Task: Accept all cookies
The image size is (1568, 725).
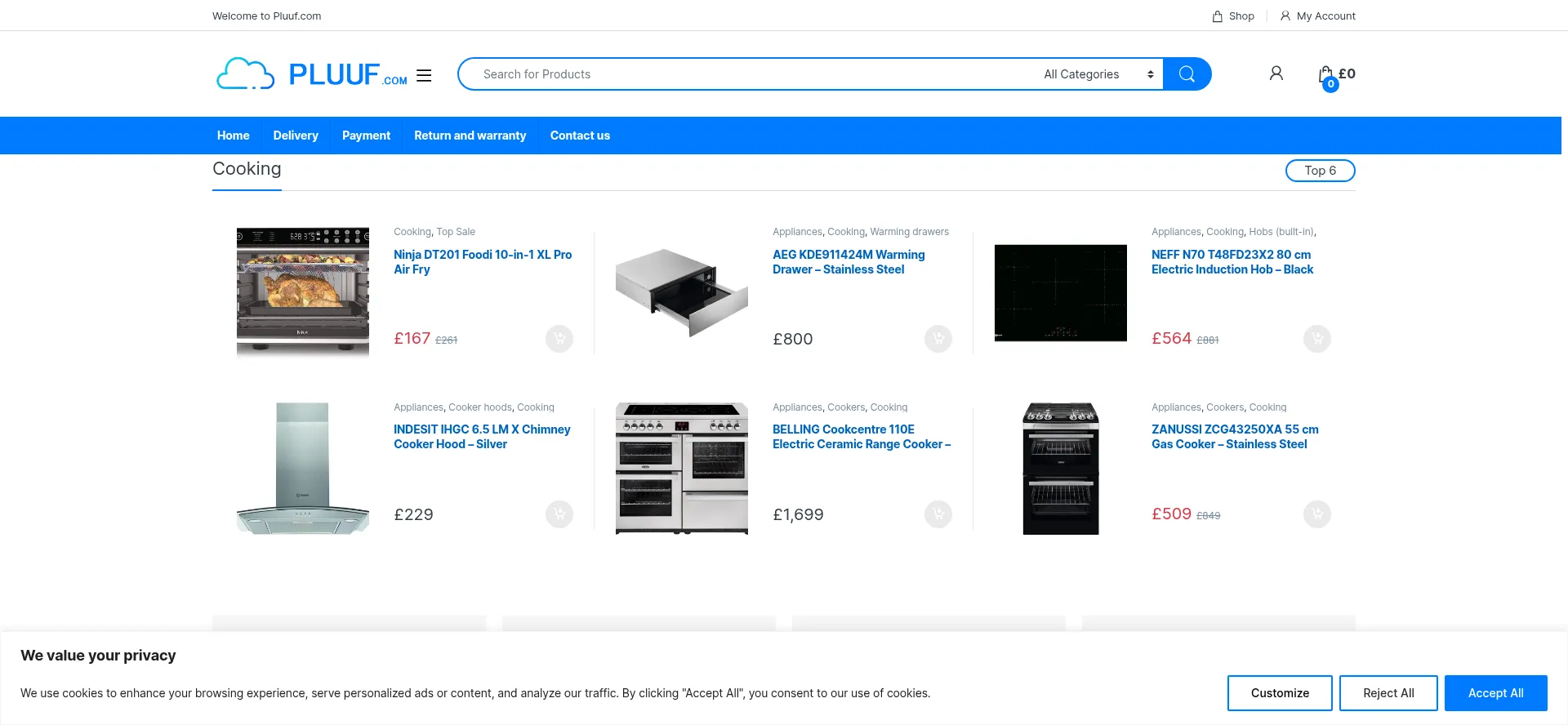Action: coord(1495,693)
